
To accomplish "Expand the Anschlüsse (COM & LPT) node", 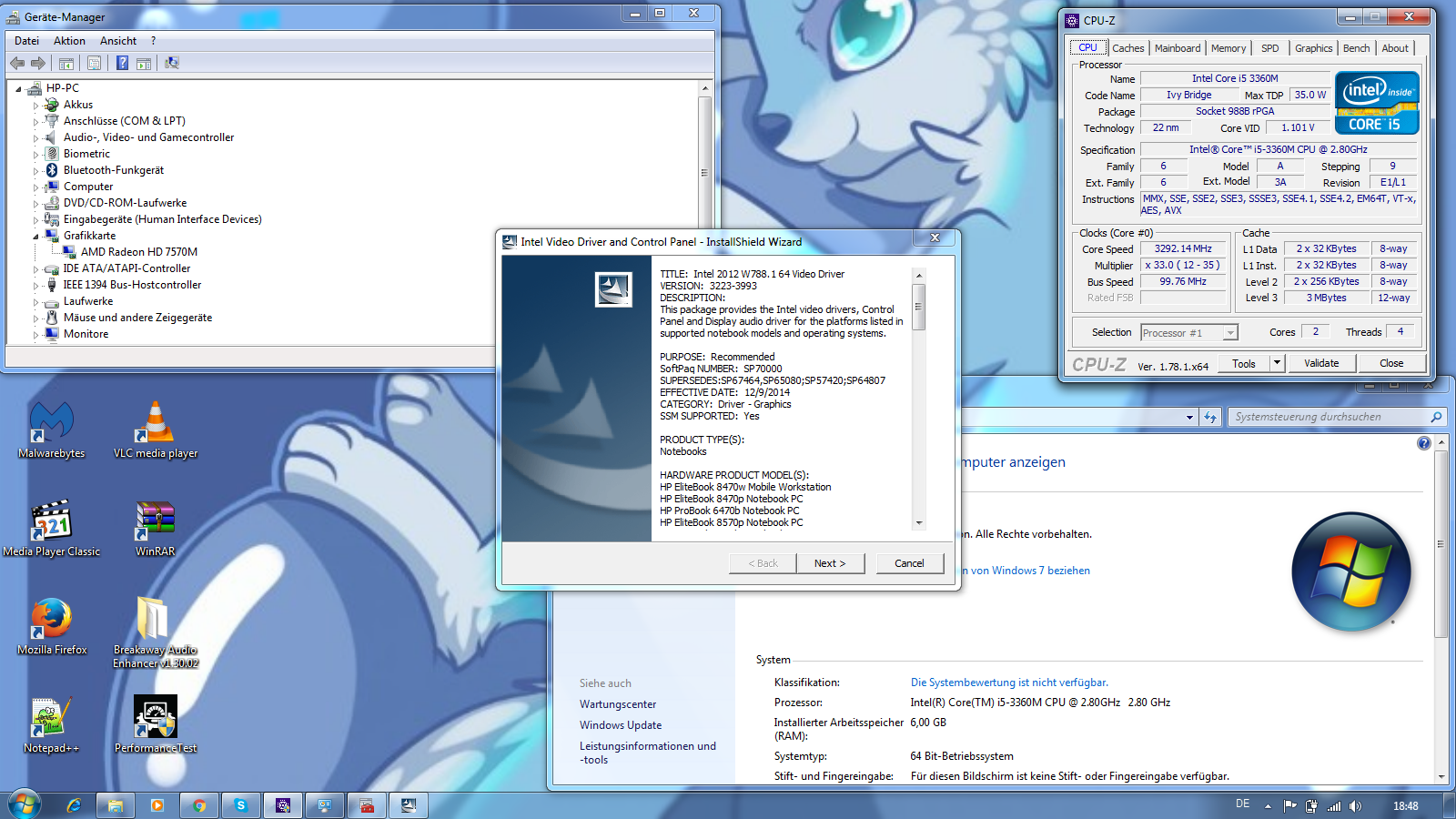I will pos(35,122).
